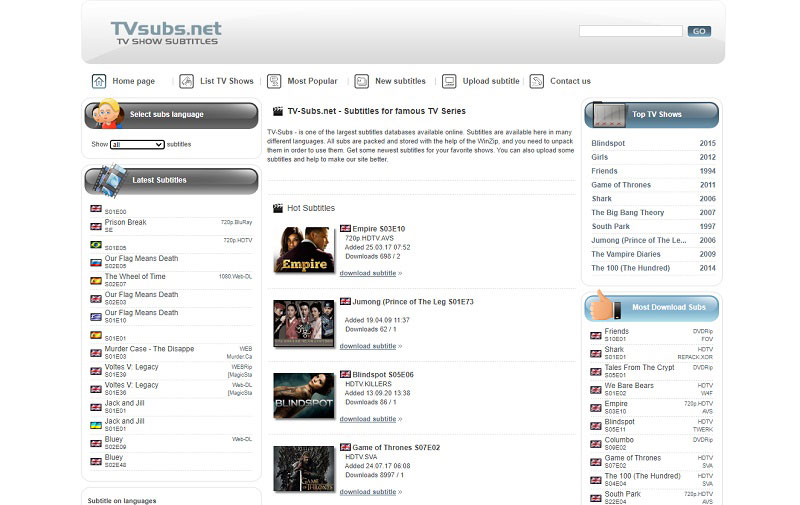Open The Big Bang Theory in Top TV Shows

click(x=628, y=213)
